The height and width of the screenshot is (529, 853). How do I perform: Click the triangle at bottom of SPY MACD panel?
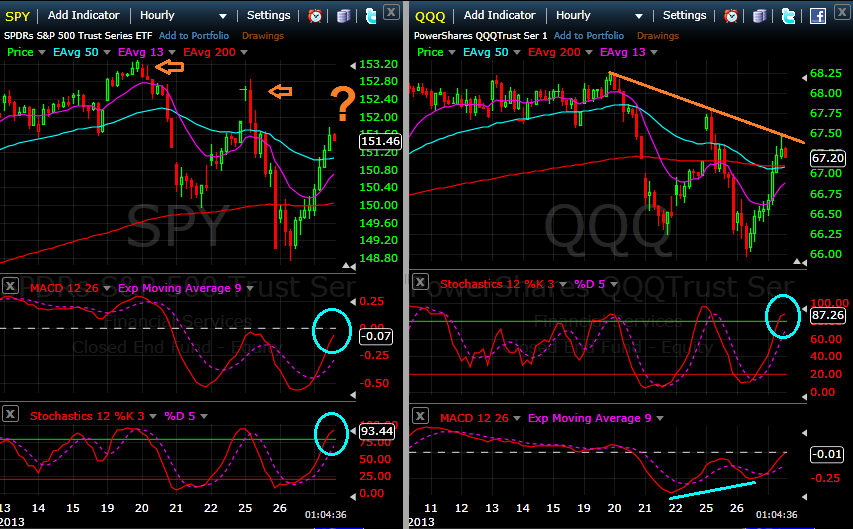pos(353,395)
